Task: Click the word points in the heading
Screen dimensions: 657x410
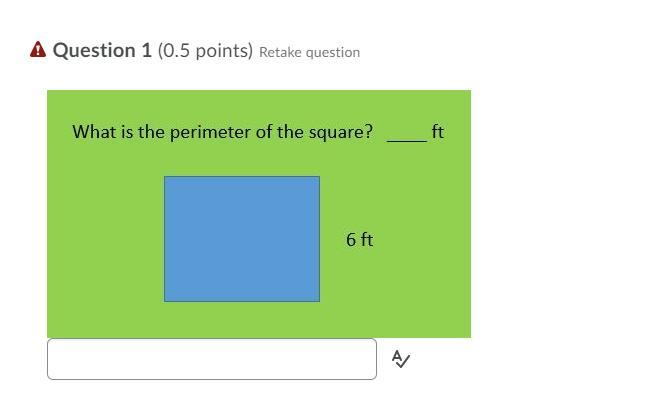Action: [x=222, y=50]
